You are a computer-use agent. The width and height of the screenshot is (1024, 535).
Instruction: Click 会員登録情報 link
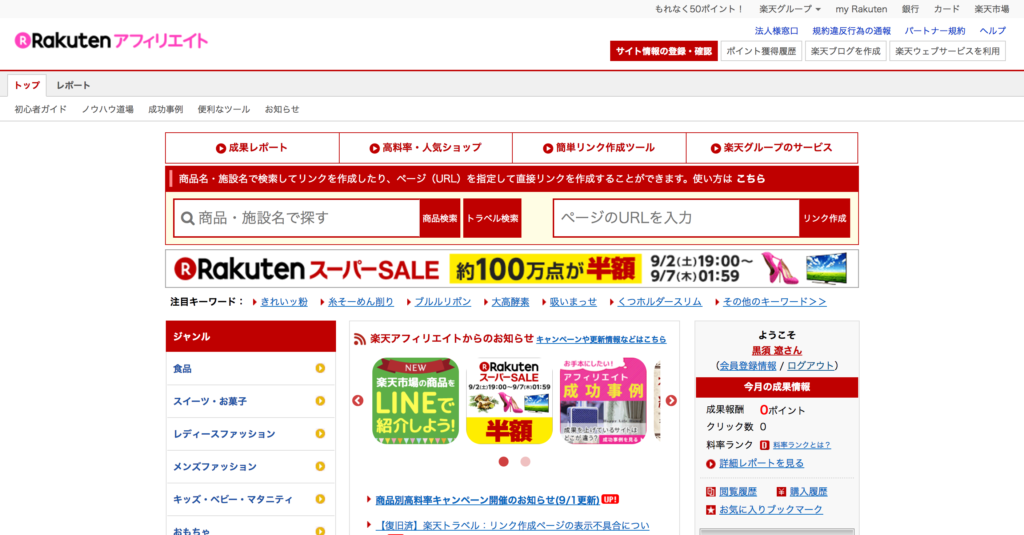(748, 366)
